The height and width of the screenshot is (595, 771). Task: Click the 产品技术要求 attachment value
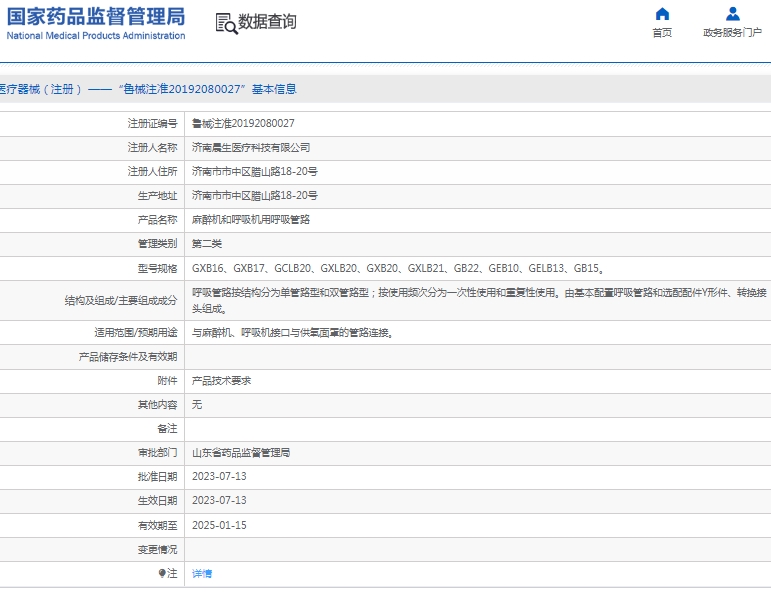click(x=221, y=381)
